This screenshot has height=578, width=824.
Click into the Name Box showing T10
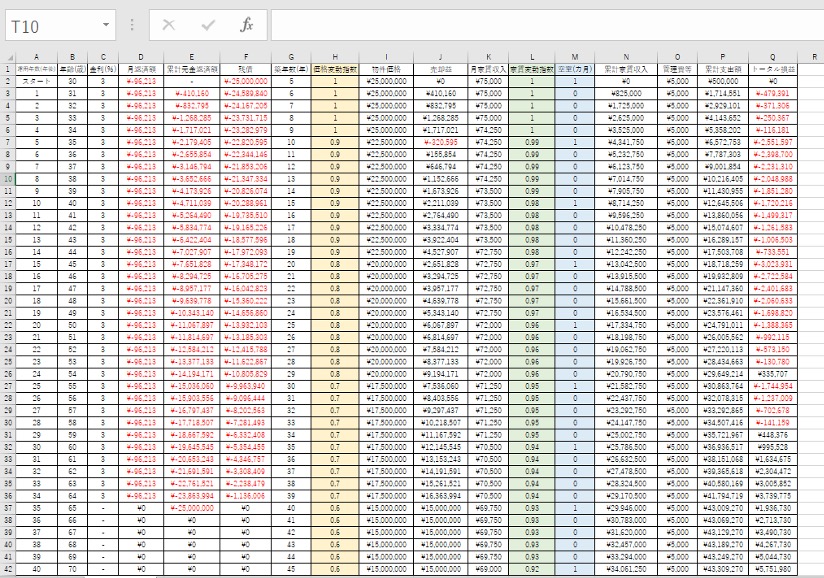point(53,25)
